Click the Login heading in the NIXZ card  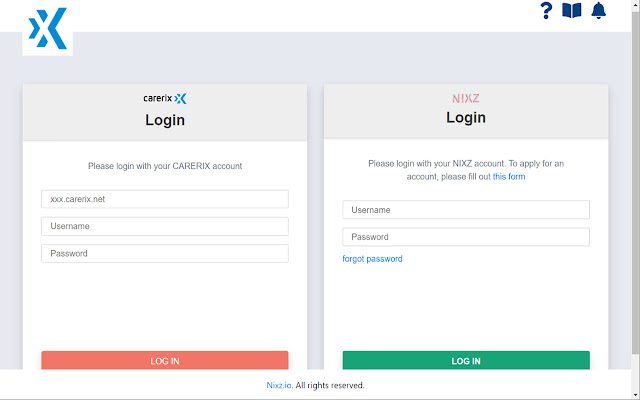coord(466,118)
